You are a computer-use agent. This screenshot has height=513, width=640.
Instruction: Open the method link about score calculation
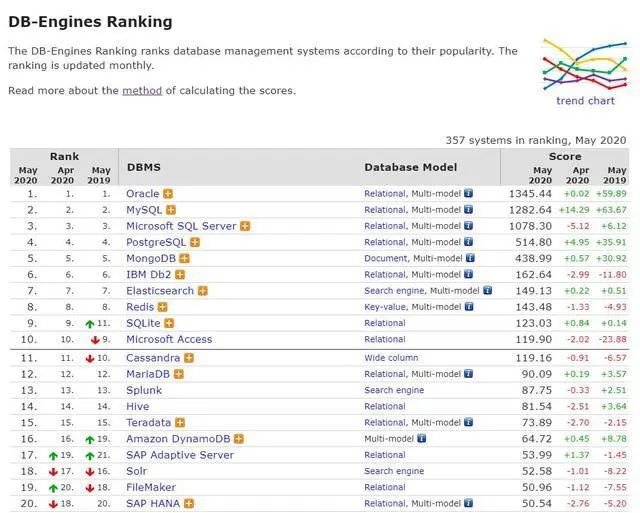(x=141, y=91)
